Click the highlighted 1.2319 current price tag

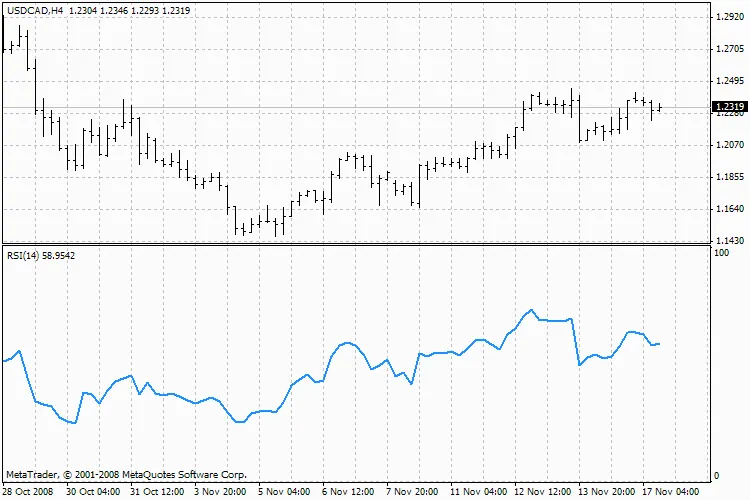[x=728, y=106]
